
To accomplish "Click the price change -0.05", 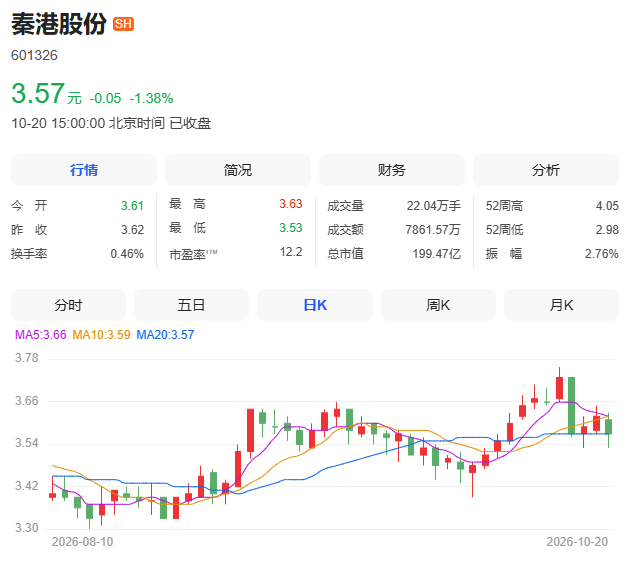I will tap(105, 98).
